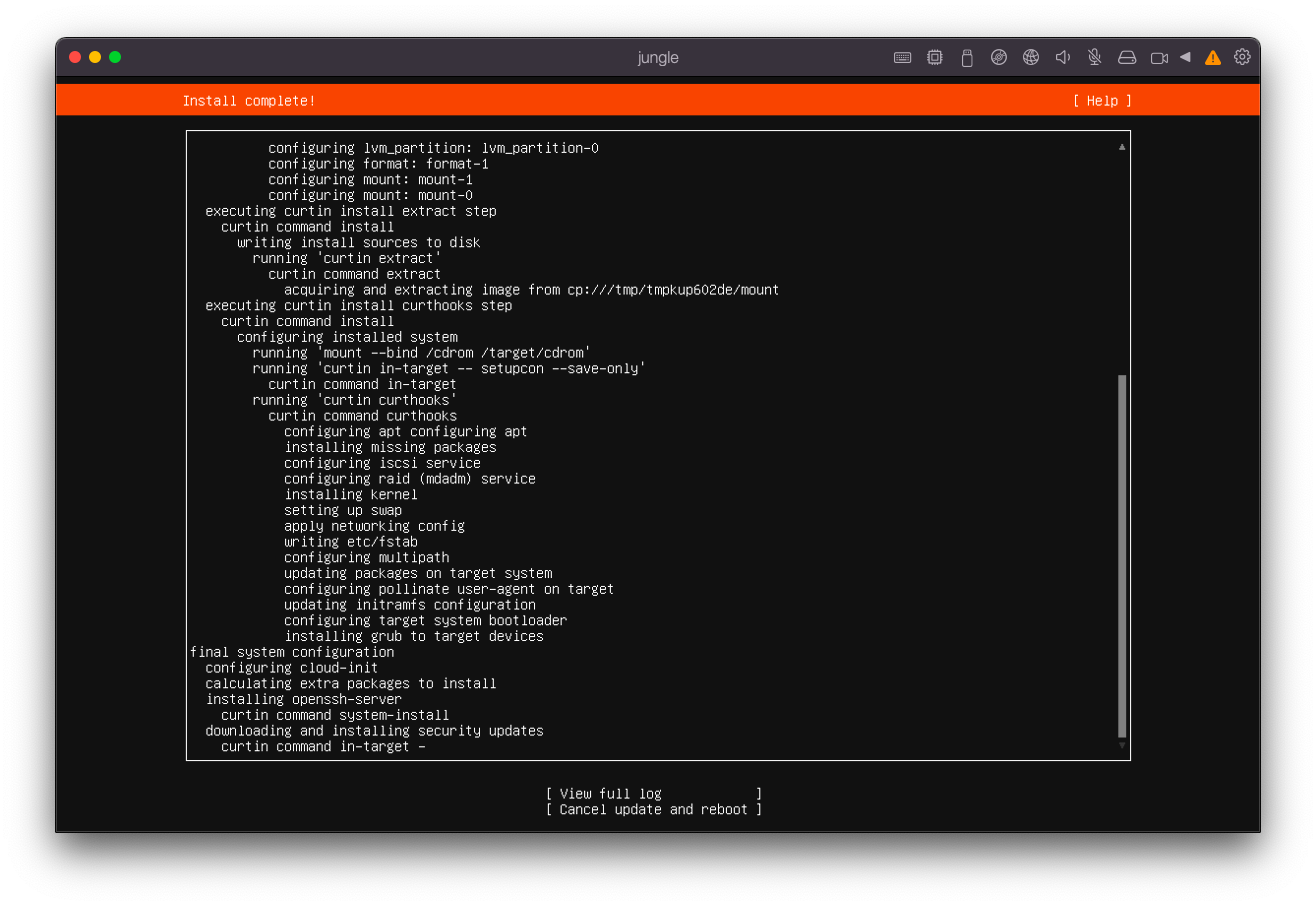The image size is (1316, 906).
Task: Click the log panel scrollbar thumb
Action: coord(1122,555)
